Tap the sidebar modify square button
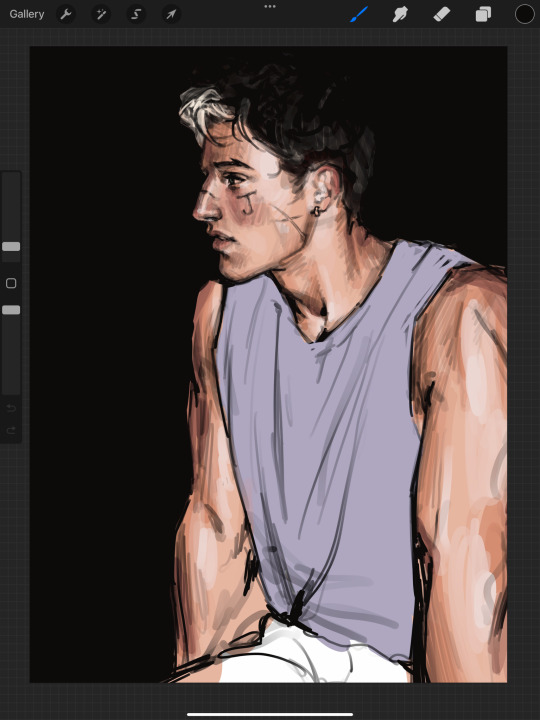The width and height of the screenshot is (540, 720). [11, 283]
